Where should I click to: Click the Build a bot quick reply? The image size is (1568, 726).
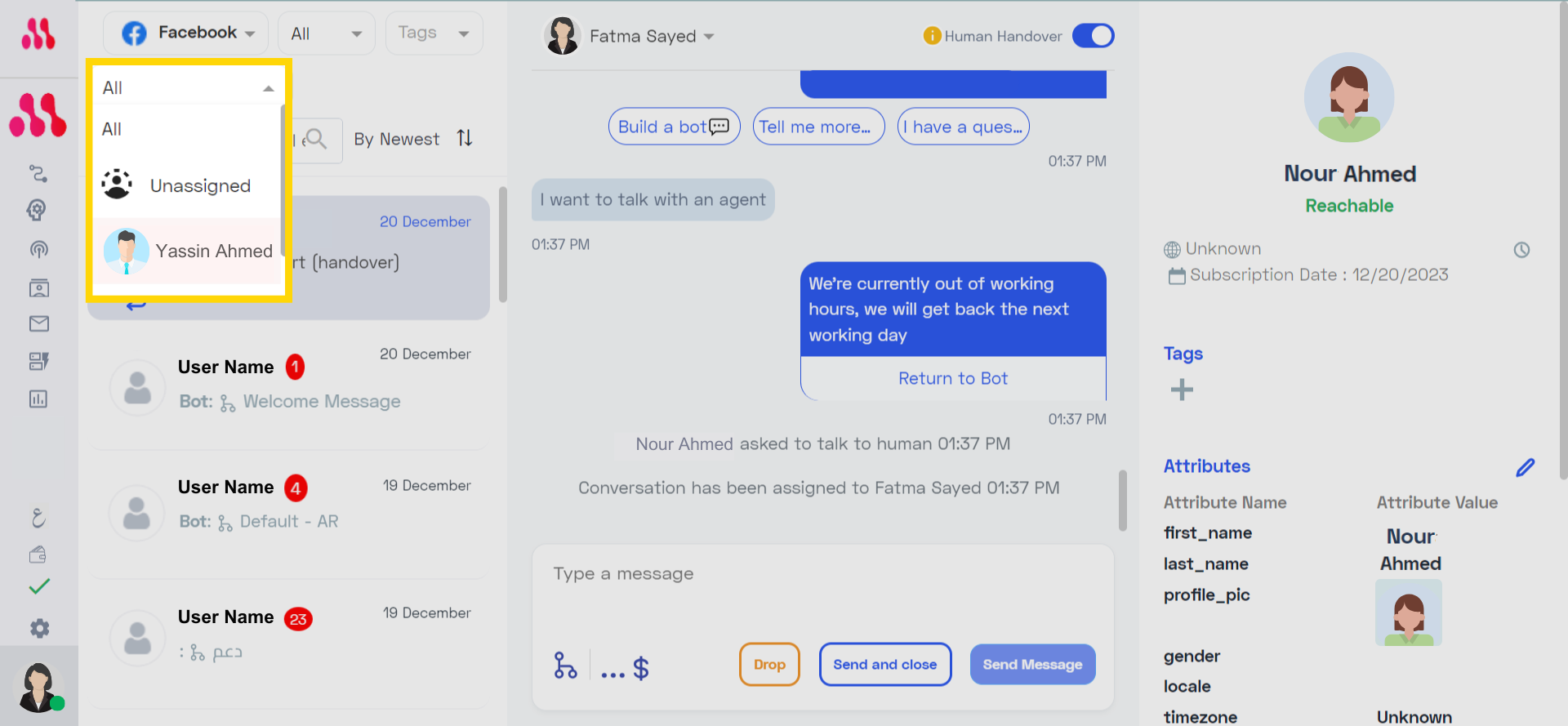point(674,127)
